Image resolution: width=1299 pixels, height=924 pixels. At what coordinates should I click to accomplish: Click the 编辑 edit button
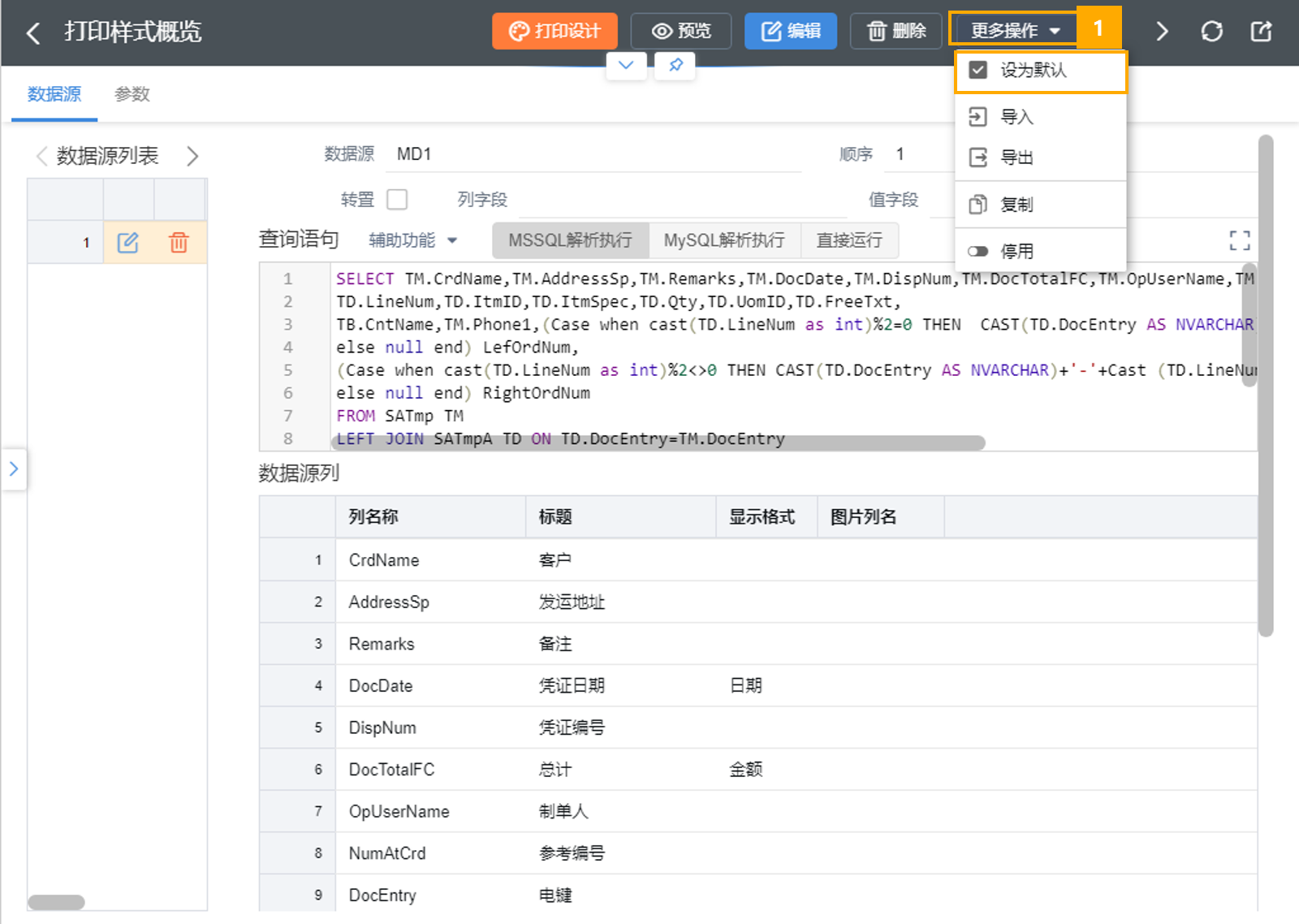pos(791,31)
